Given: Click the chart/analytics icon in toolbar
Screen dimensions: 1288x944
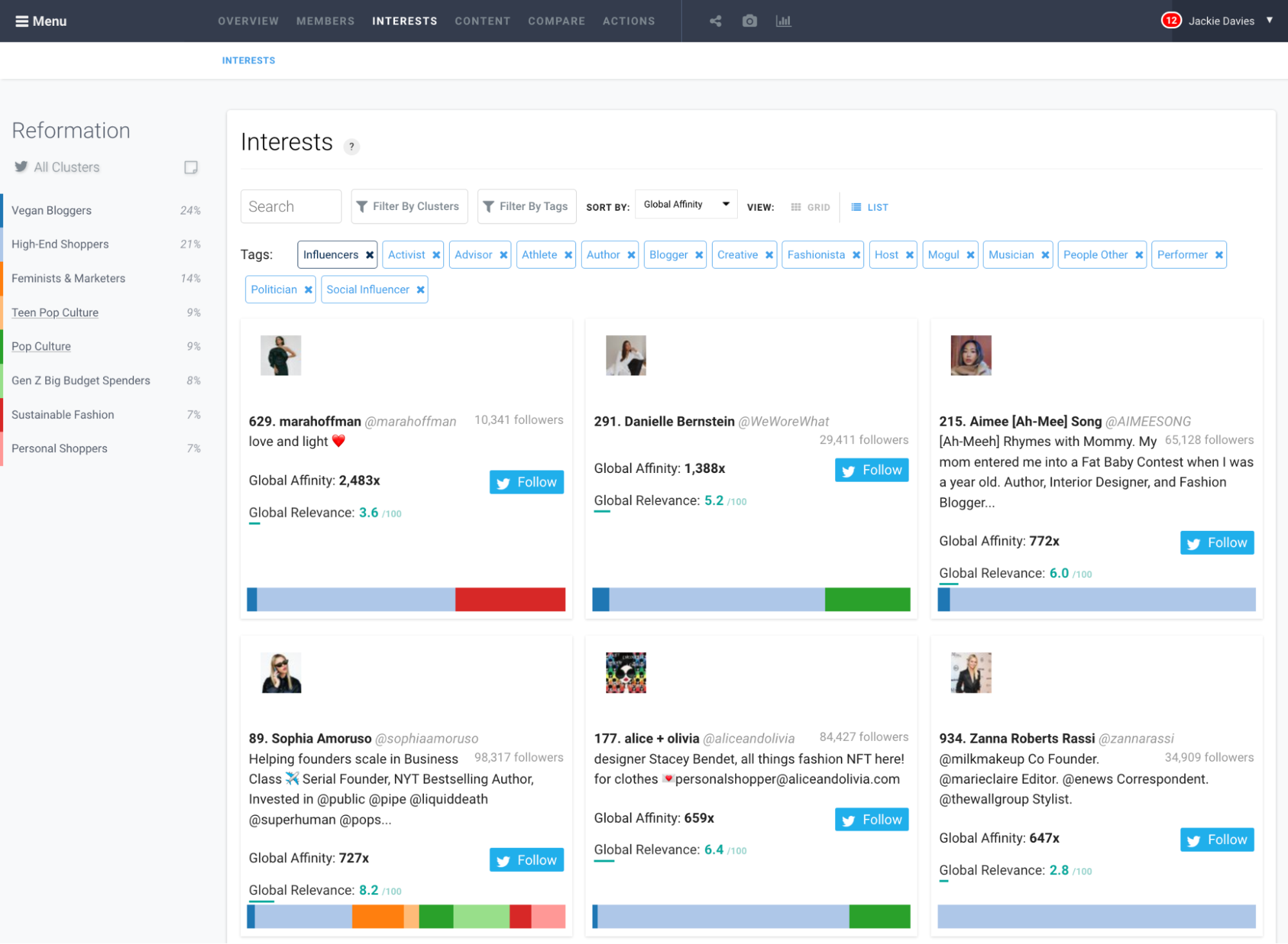Looking at the screenshot, I should (x=784, y=20).
